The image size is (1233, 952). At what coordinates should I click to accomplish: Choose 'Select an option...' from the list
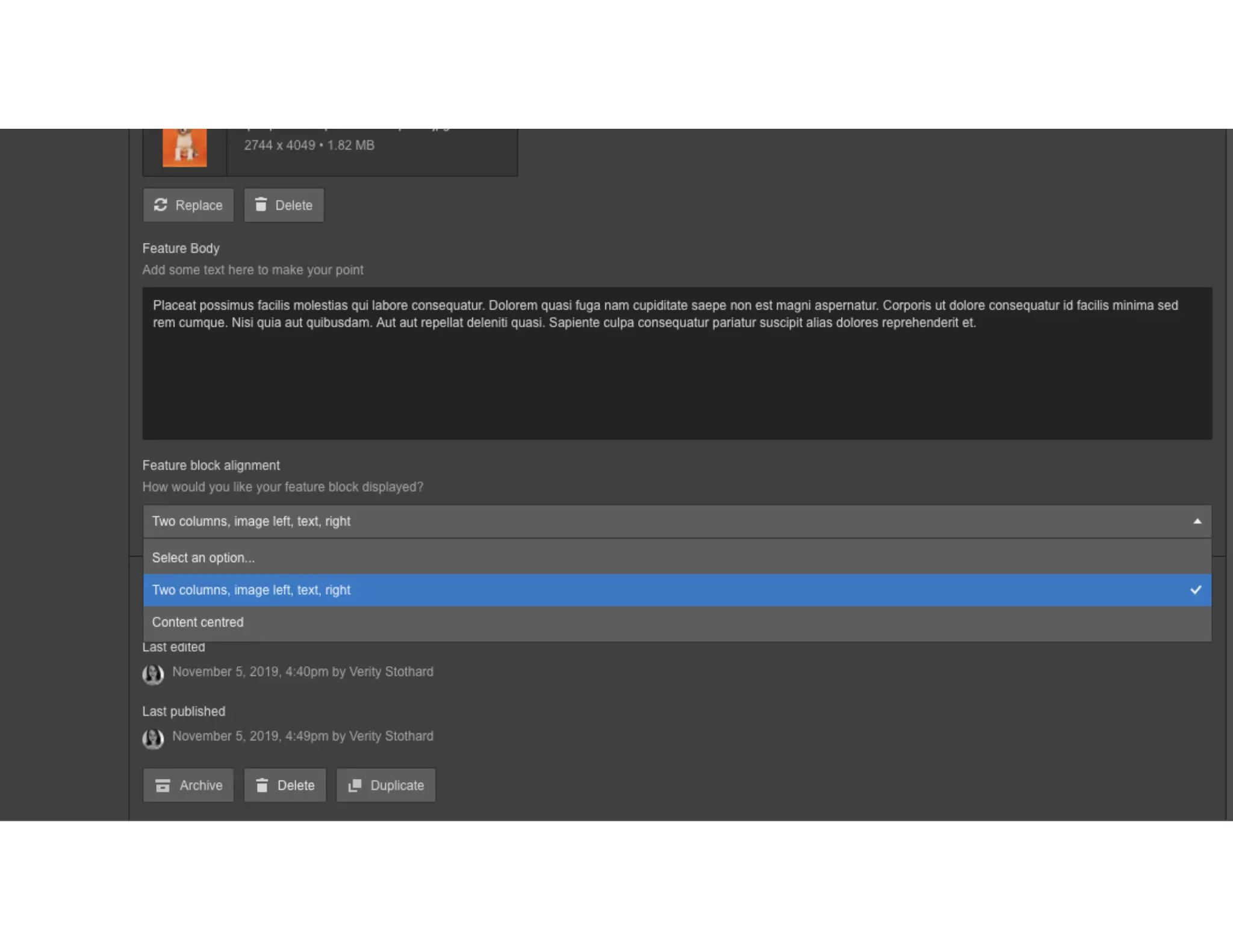pos(203,558)
